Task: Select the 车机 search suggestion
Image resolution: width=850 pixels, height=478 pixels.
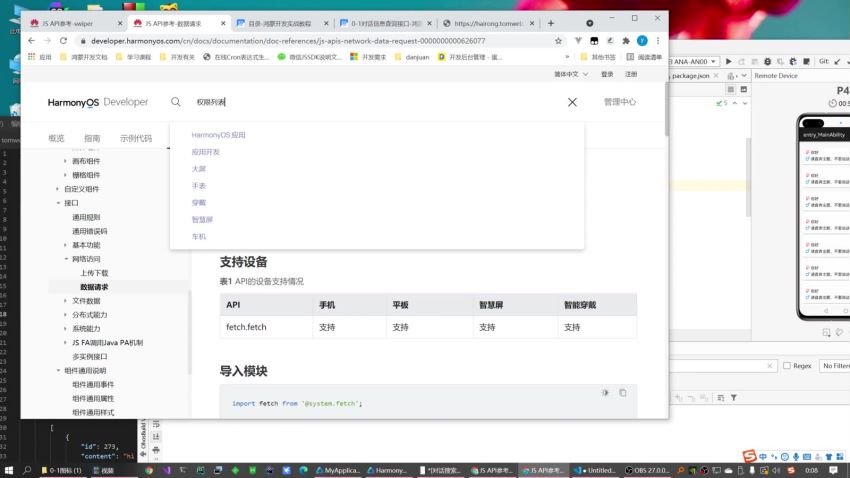Action: tap(198, 236)
